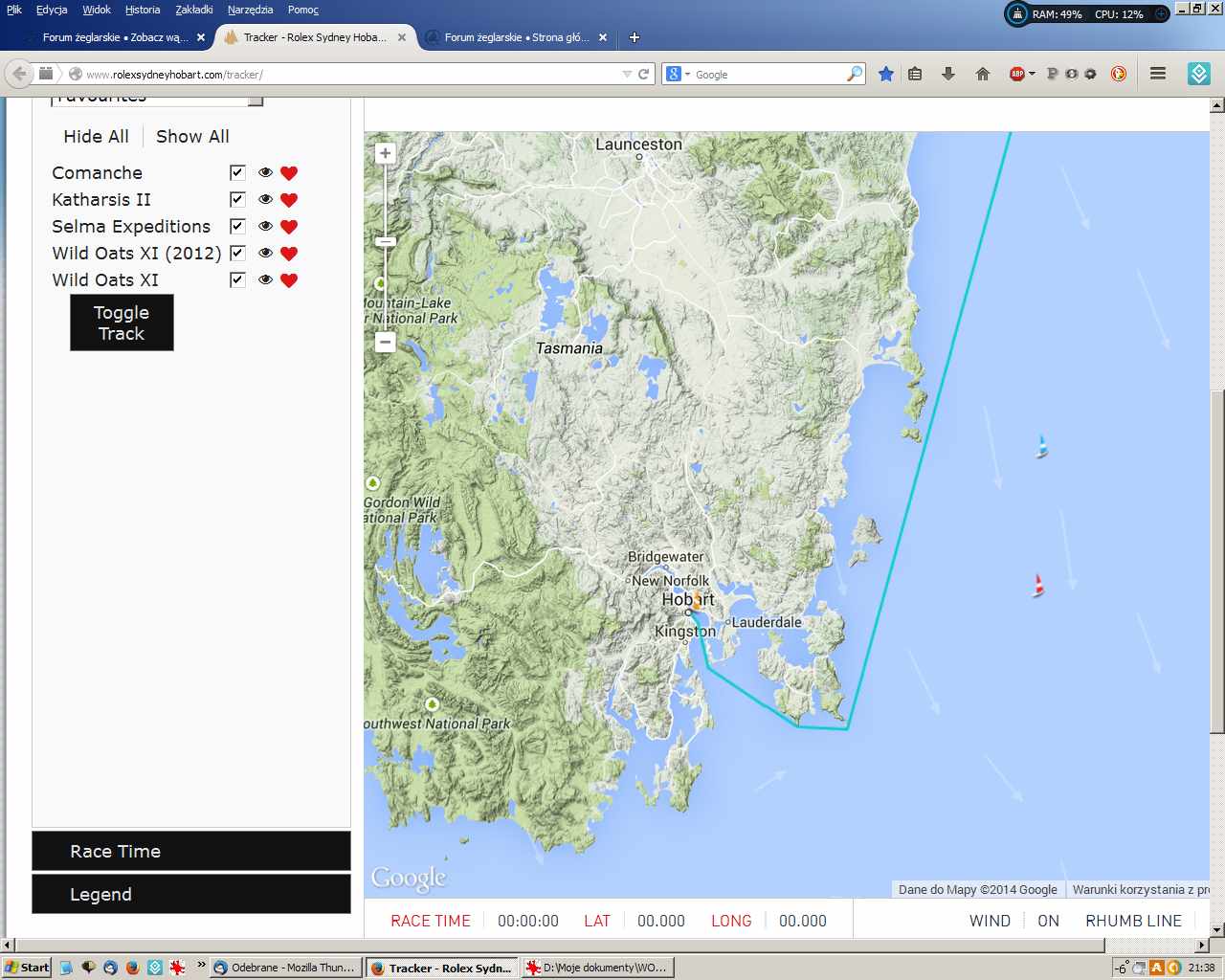Open the Firefox hamburger menu

click(x=1157, y=74)
